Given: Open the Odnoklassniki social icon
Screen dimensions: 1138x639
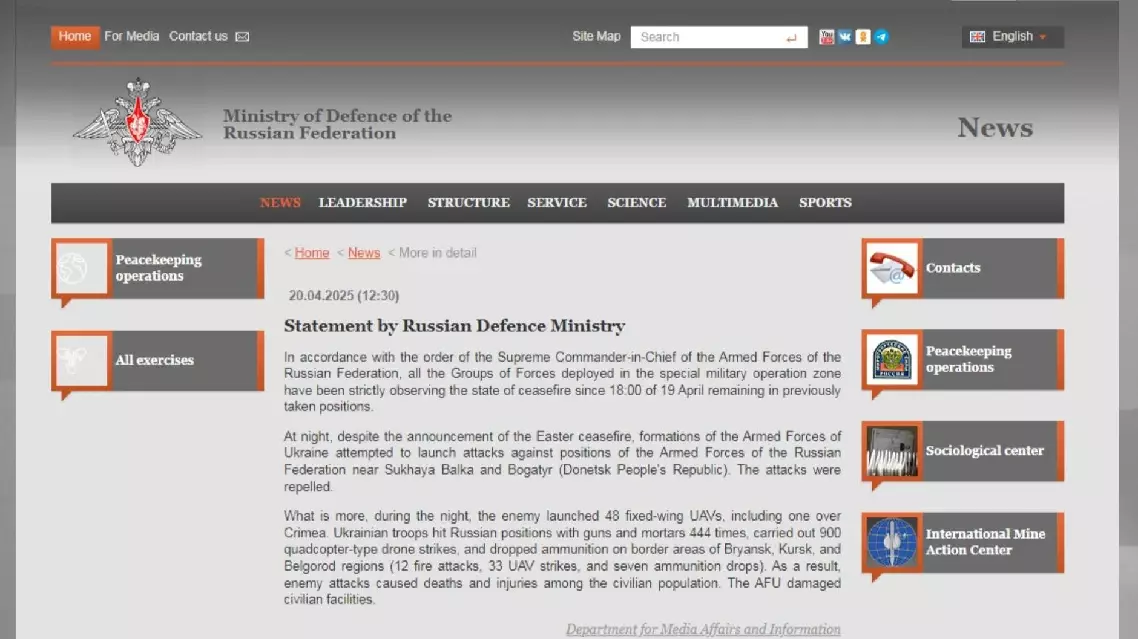Looking at the screenshot, I should click(863, 37).
